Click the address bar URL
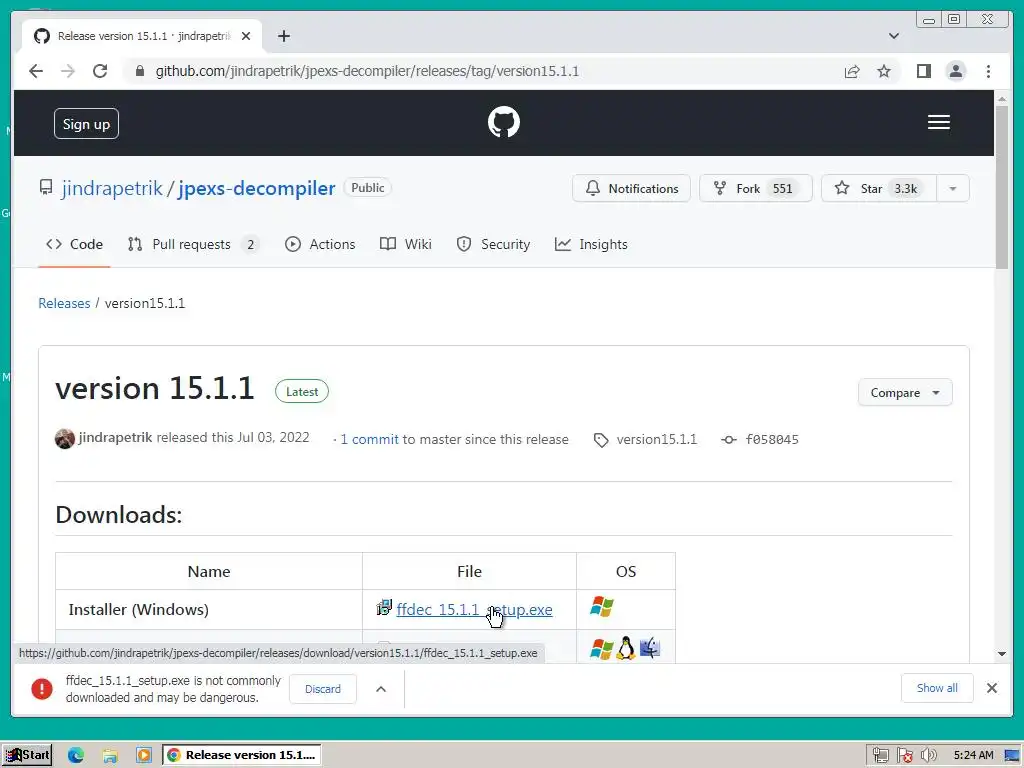Image resolution: width=1024 pixels, height=768 pixels. 367,71
